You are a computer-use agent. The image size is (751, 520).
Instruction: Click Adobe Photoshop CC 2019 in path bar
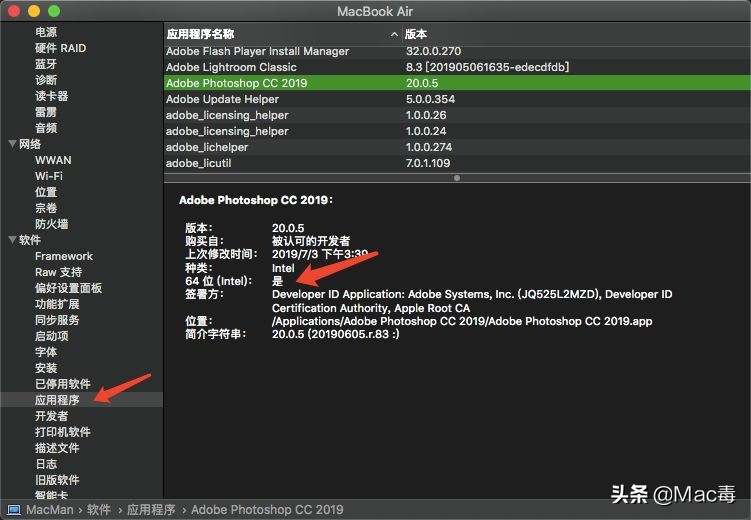(x=267, y=509)
